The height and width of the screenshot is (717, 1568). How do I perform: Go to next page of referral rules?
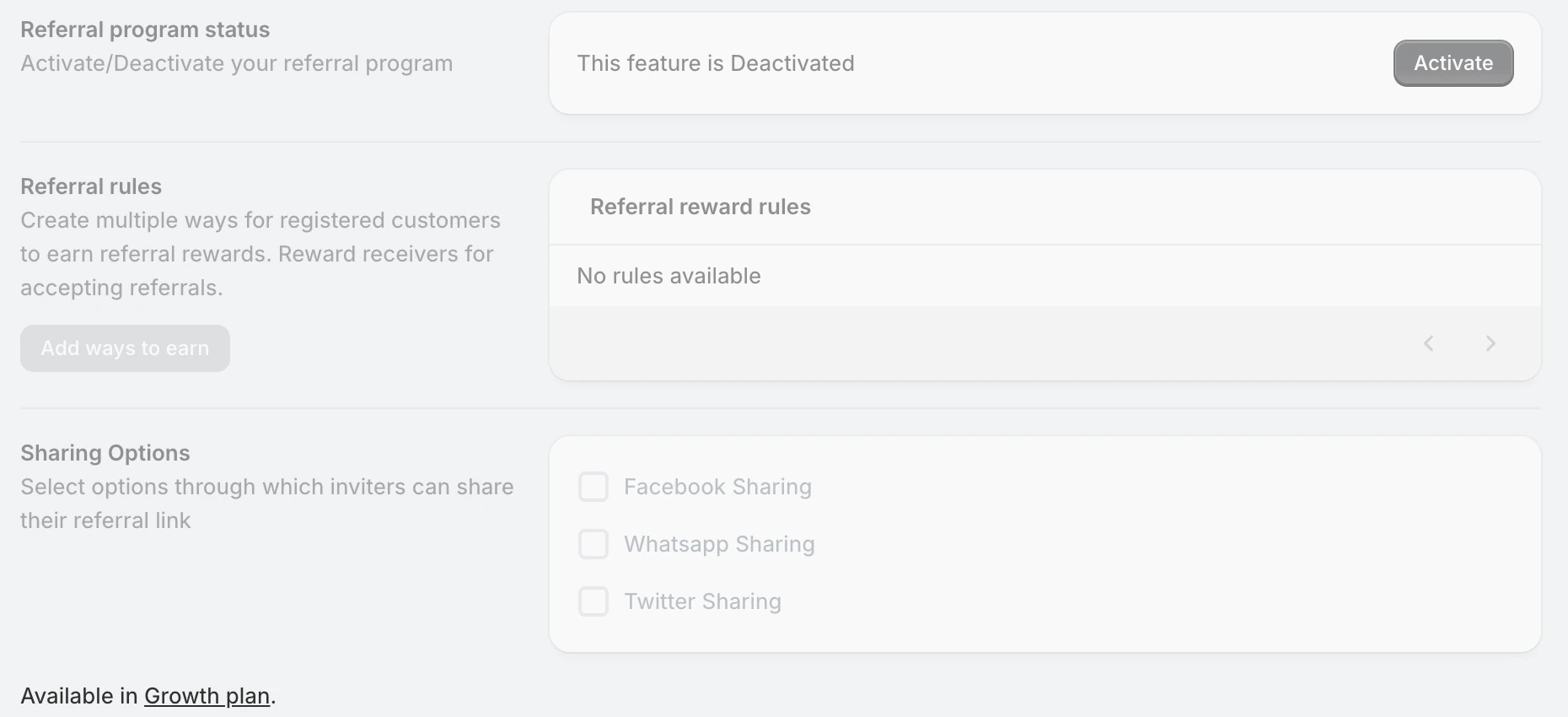click(1490, 343)
